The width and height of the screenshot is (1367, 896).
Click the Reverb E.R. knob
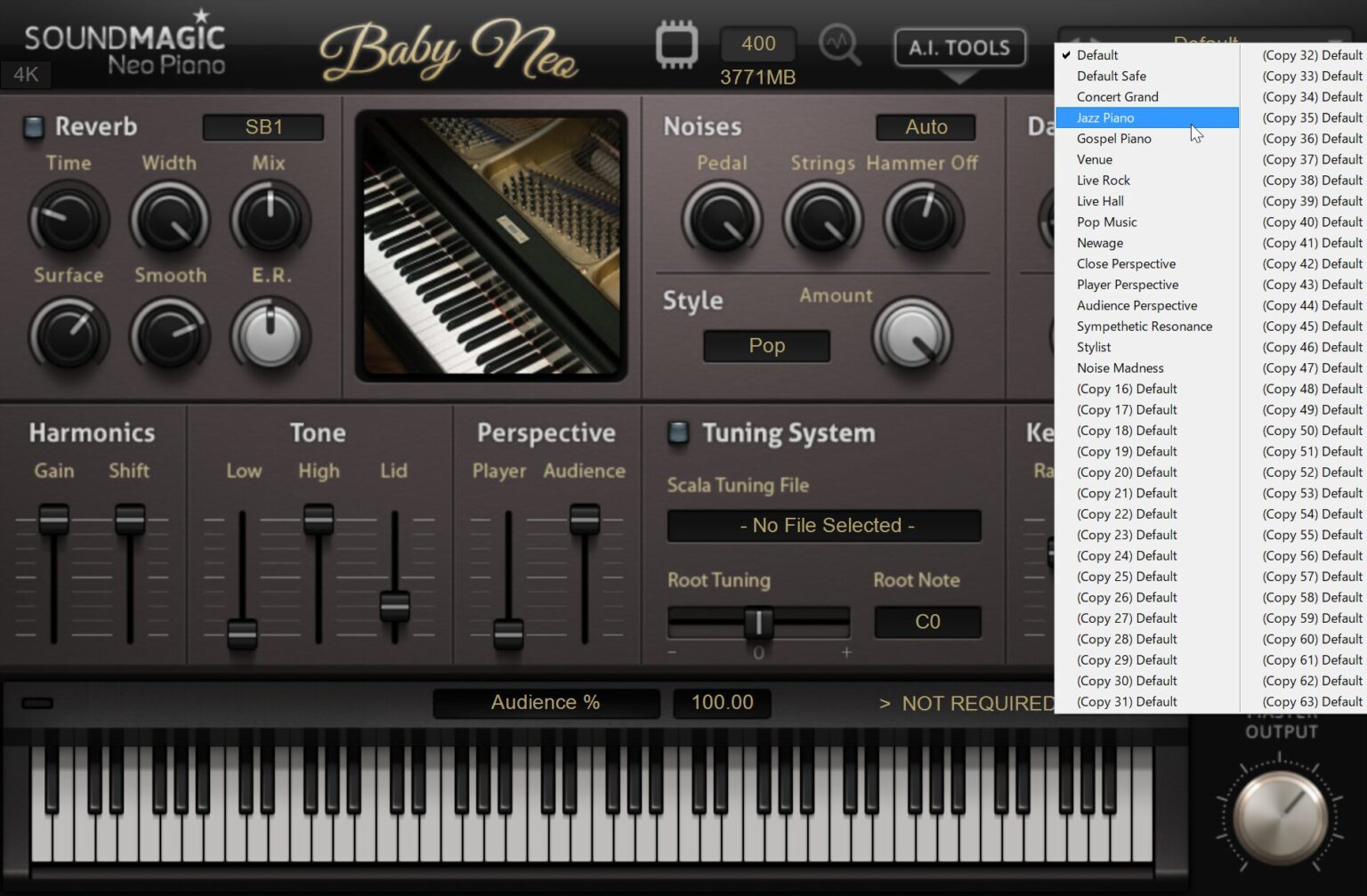pos(271,335)
